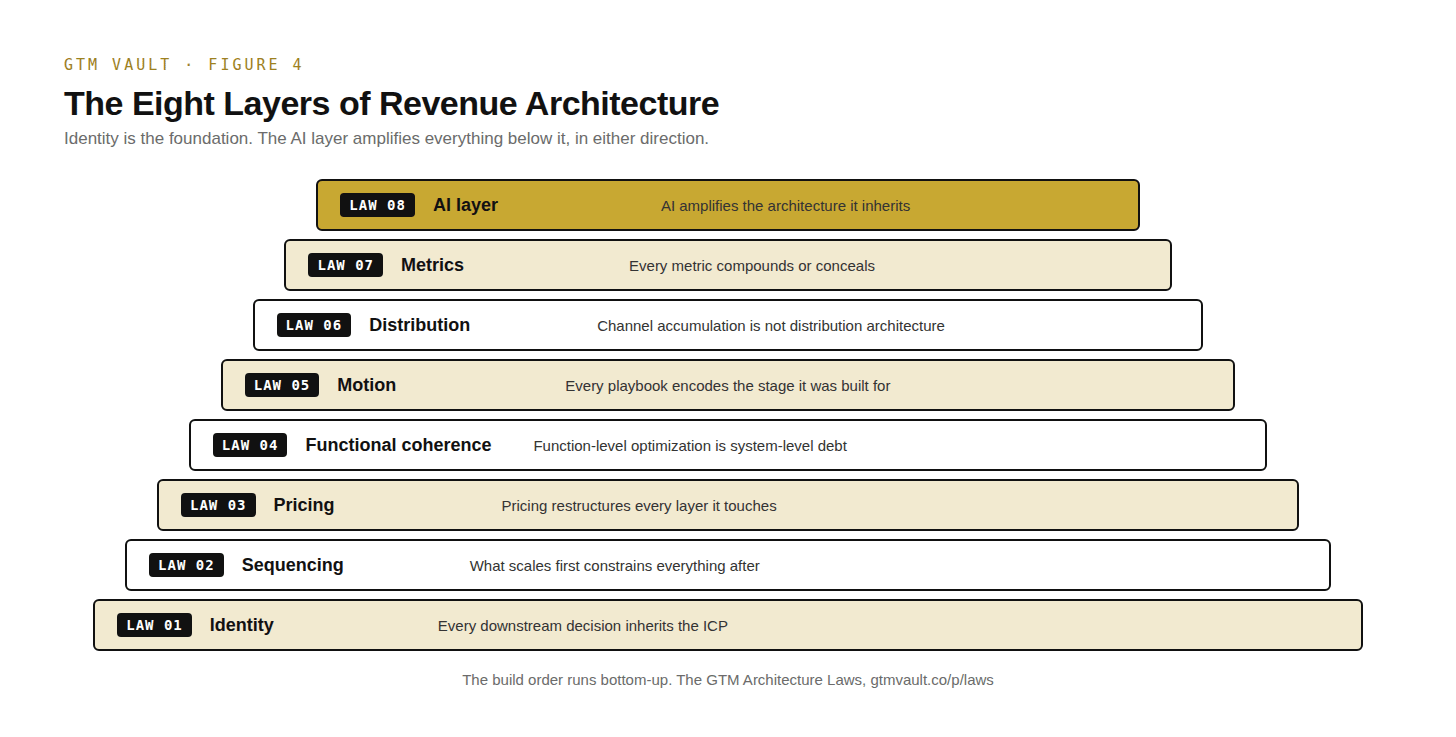The image size is (1456, 737).
Task: Click the LAW 08 badge
Action: click(x=377, y=205)
